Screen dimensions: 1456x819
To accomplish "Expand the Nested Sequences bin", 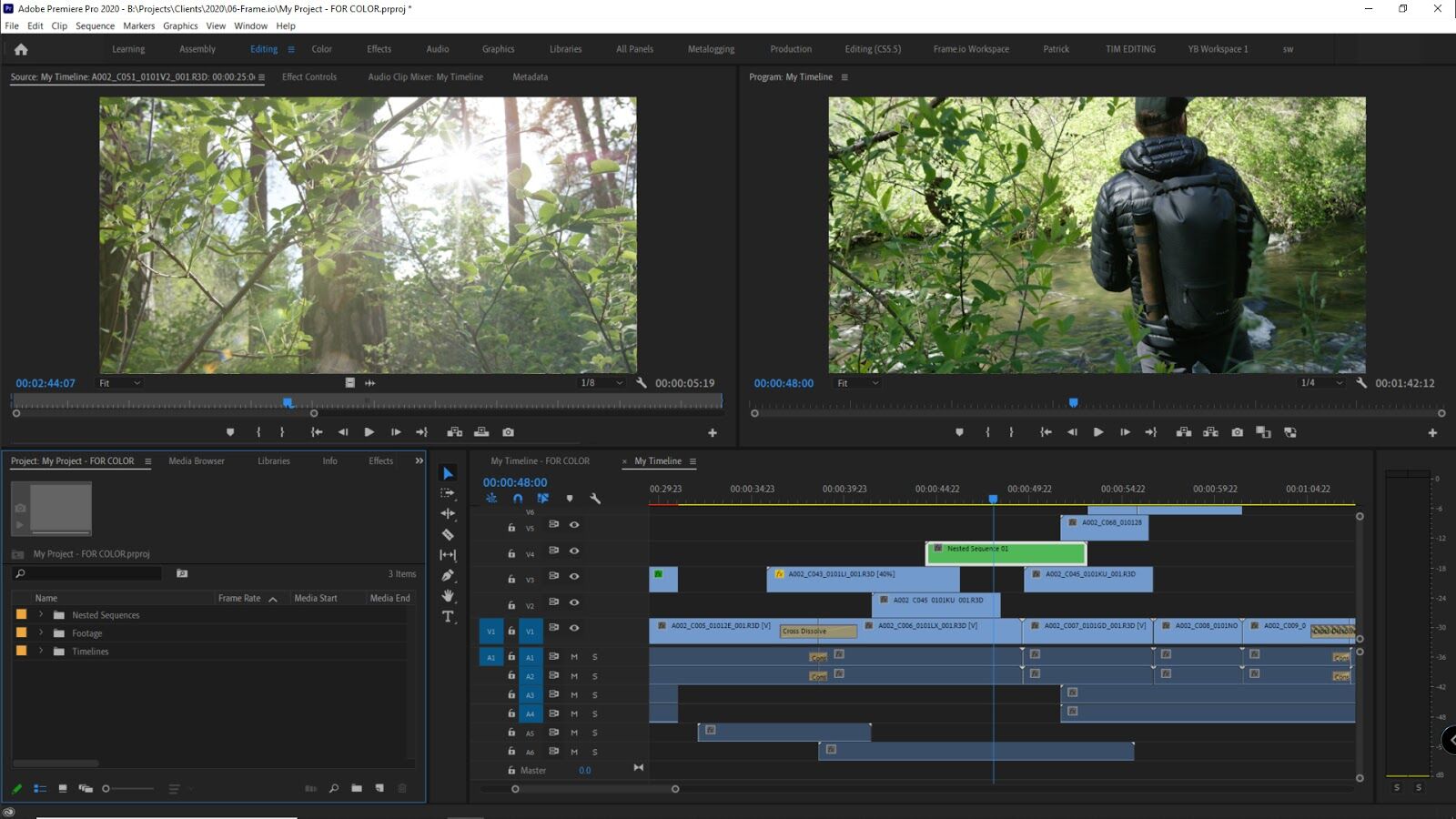I will tap(42, 614).
